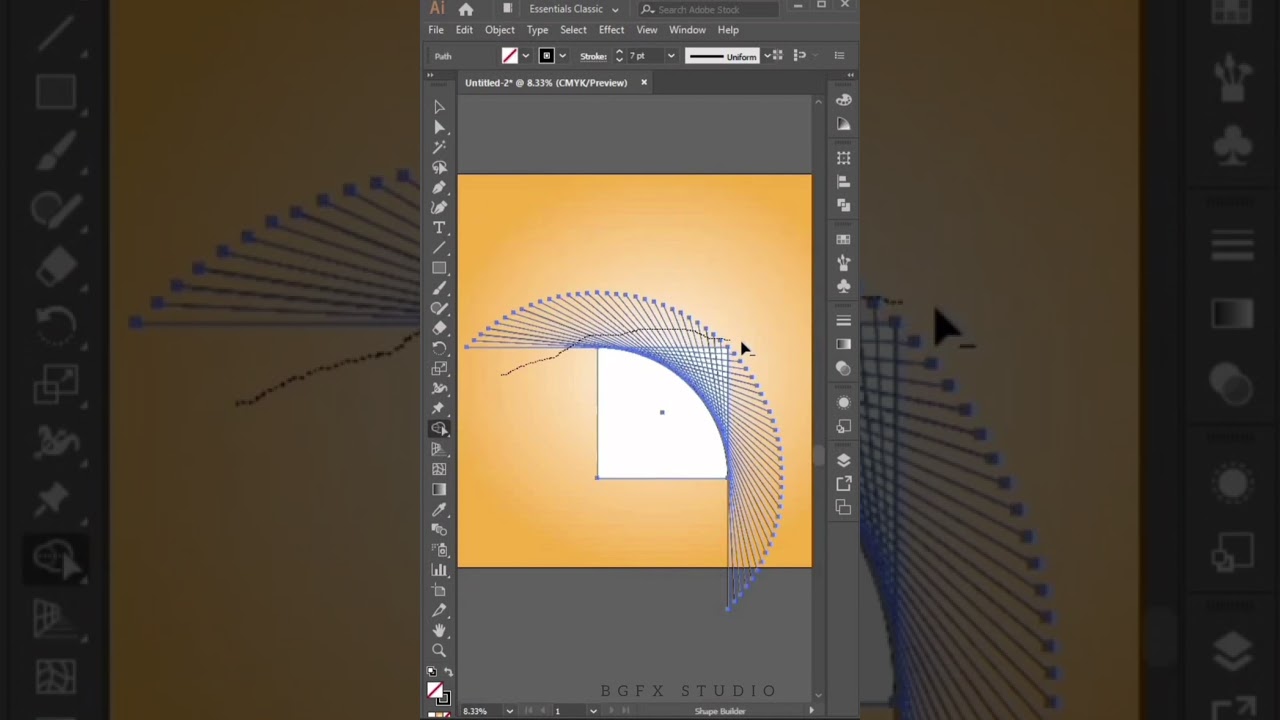Select the Symbol Sprayer tool
1280x720 pixels.
point(439,549)
